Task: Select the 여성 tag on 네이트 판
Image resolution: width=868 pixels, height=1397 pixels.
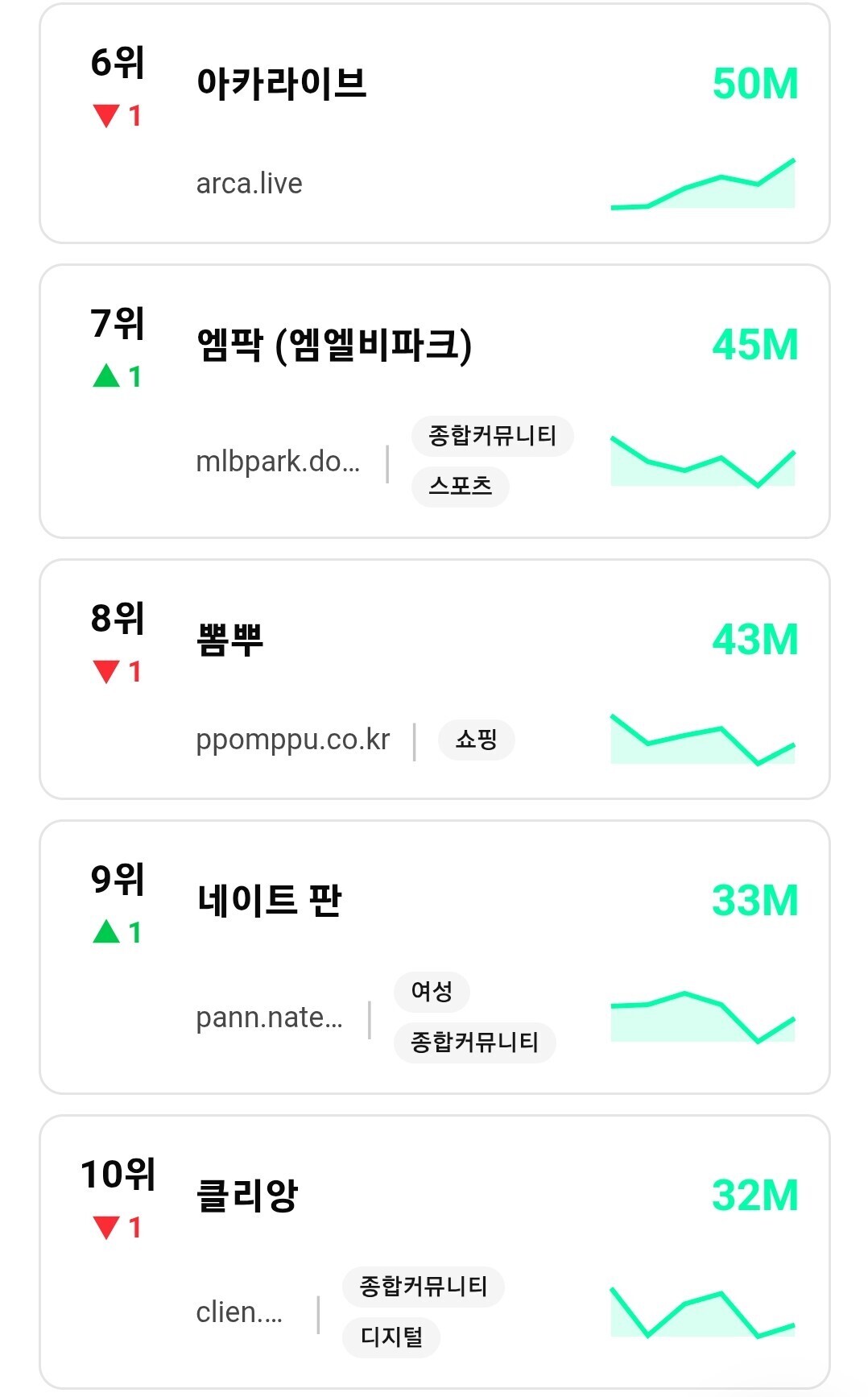Action: (x=432, y=992)
